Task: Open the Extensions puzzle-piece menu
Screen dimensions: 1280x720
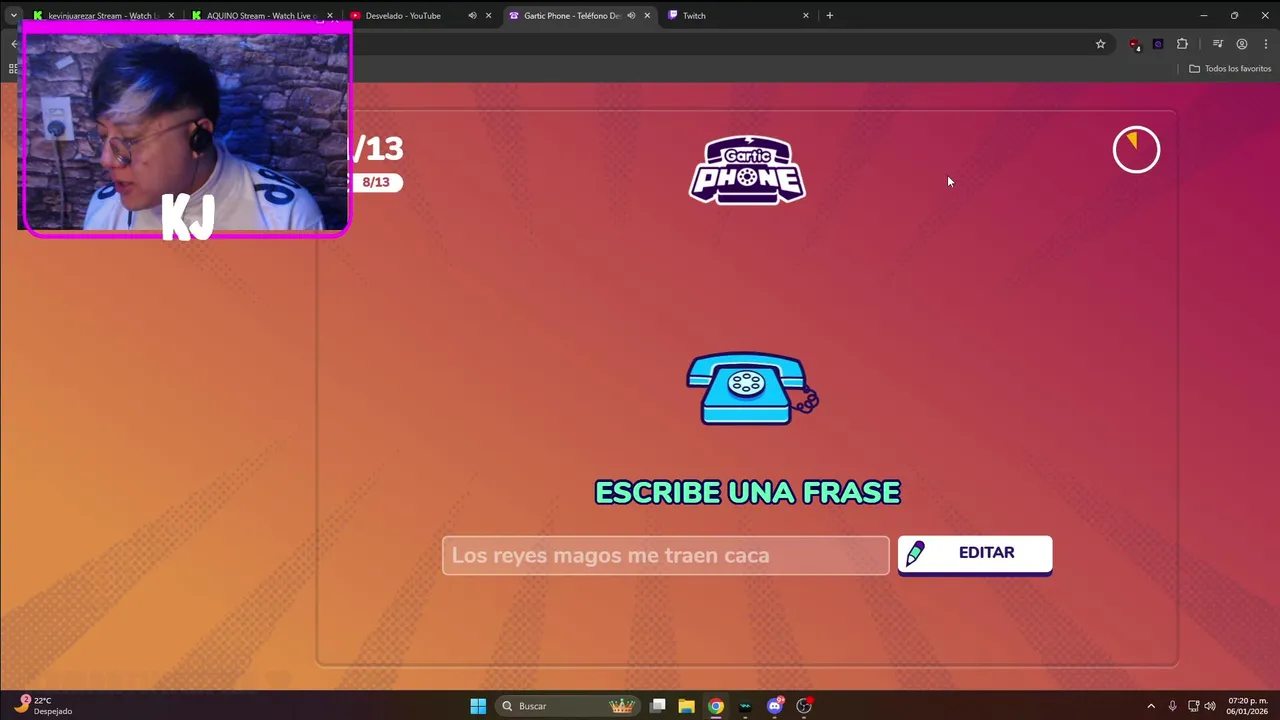Action: (x=1182, y=44)
